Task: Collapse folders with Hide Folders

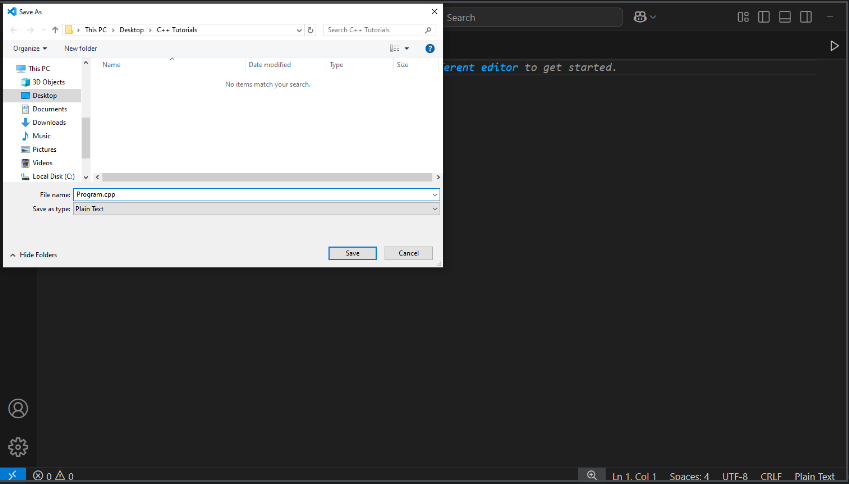Action: (x=34, y=254)
